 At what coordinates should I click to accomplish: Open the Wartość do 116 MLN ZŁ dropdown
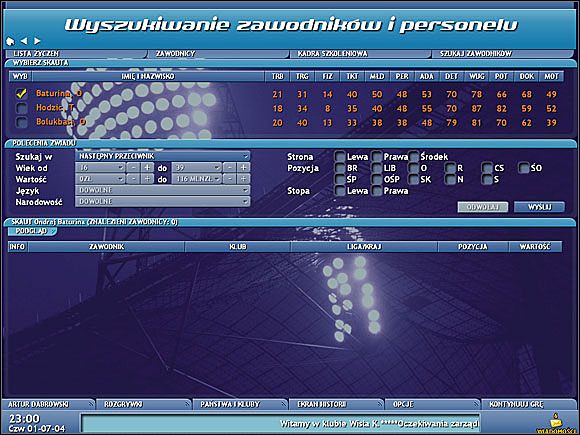click(196, 179)
